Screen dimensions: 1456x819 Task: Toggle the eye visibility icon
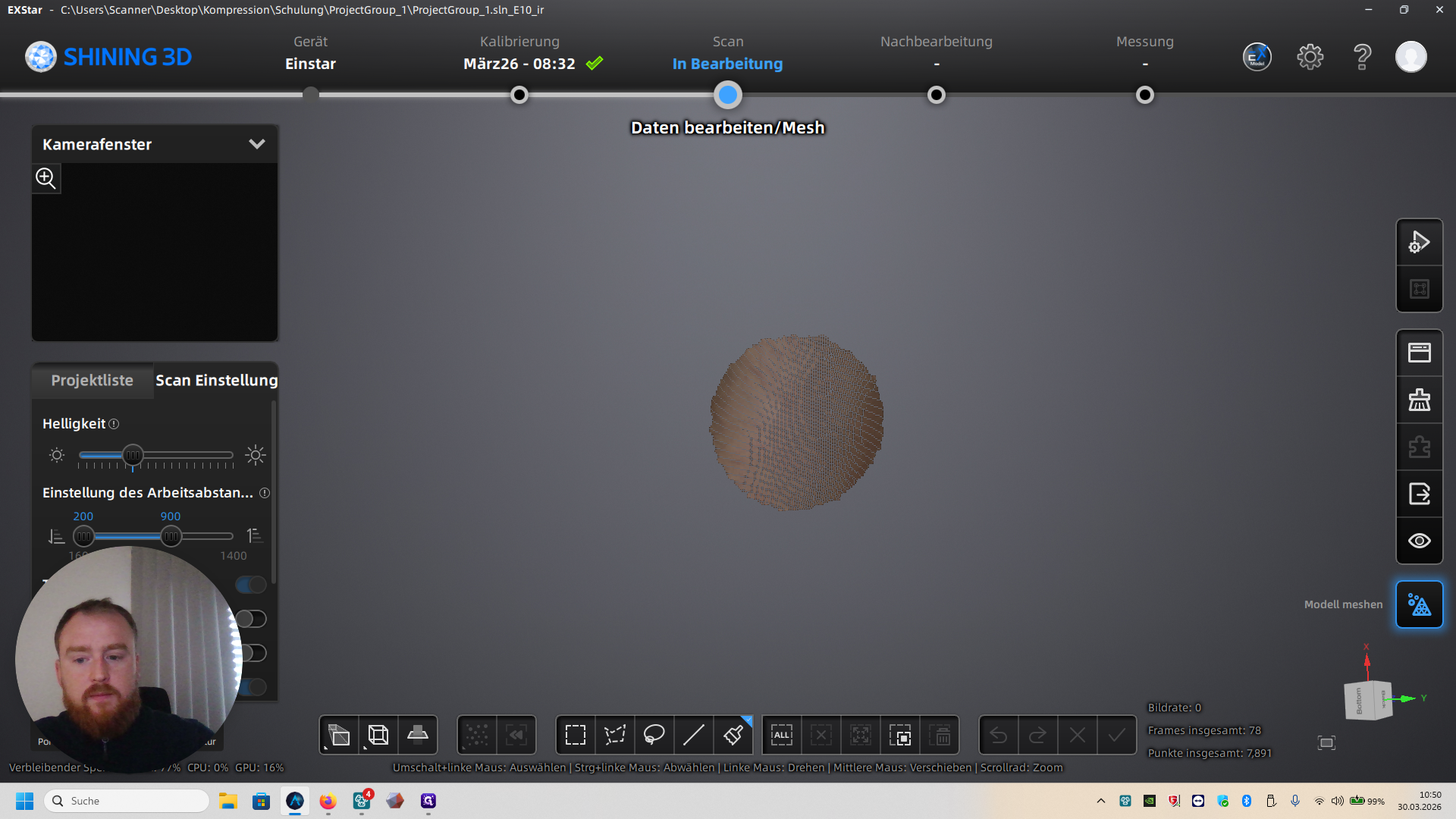click(x=1419, y=541)
